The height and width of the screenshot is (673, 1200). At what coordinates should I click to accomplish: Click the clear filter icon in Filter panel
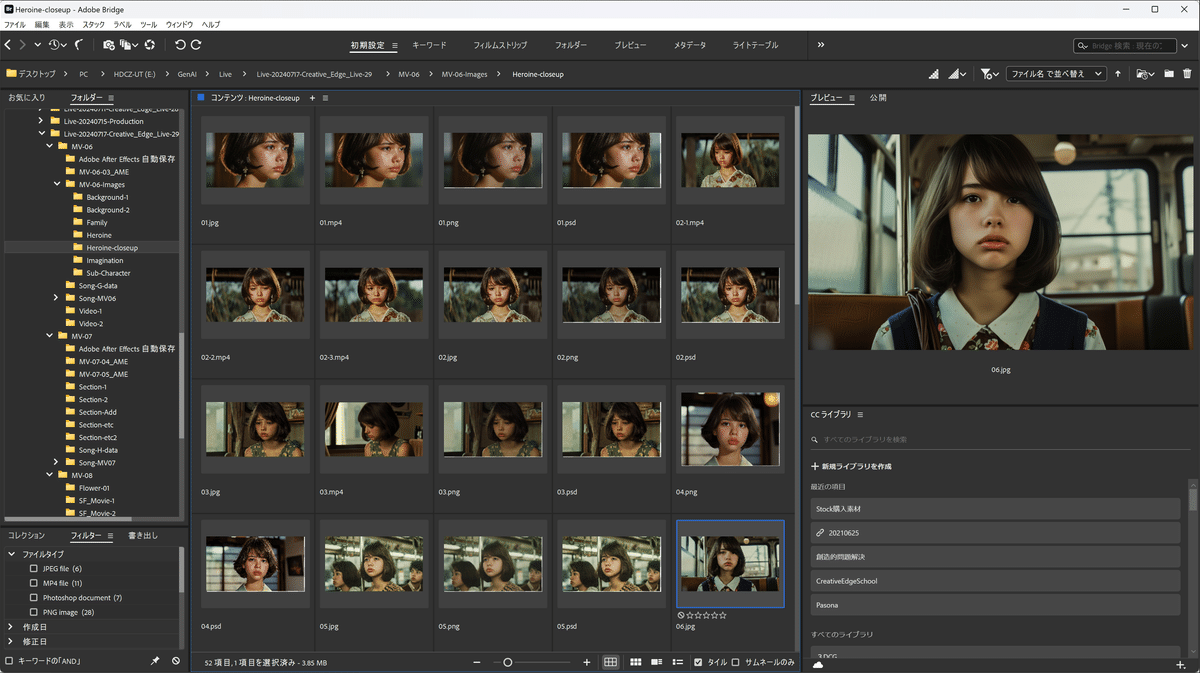tap(176, 661)
